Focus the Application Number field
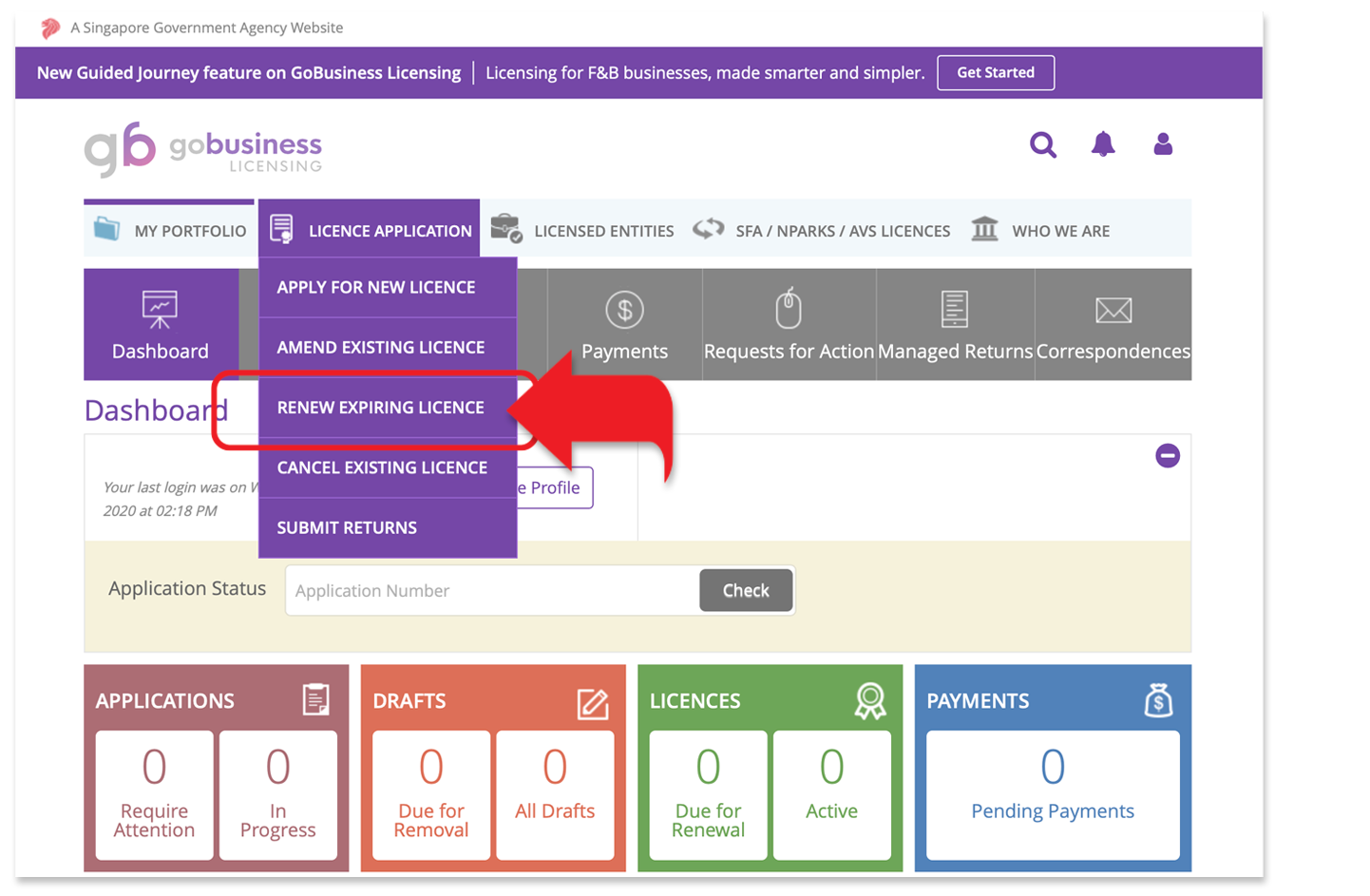Screen dimensions: 1370x896 click(x=492, y=591)
